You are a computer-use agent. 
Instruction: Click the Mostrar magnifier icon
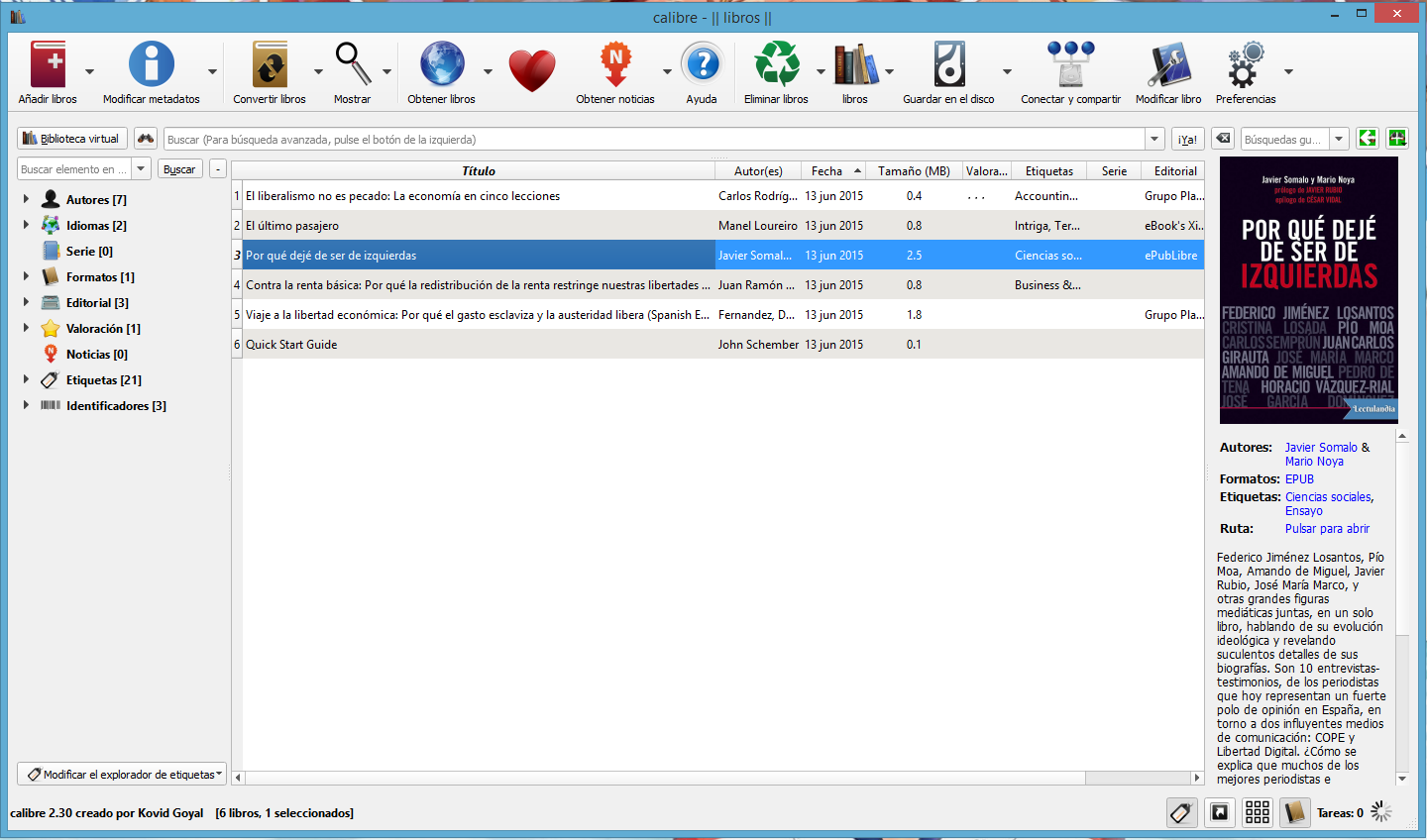tap(353, 64)
